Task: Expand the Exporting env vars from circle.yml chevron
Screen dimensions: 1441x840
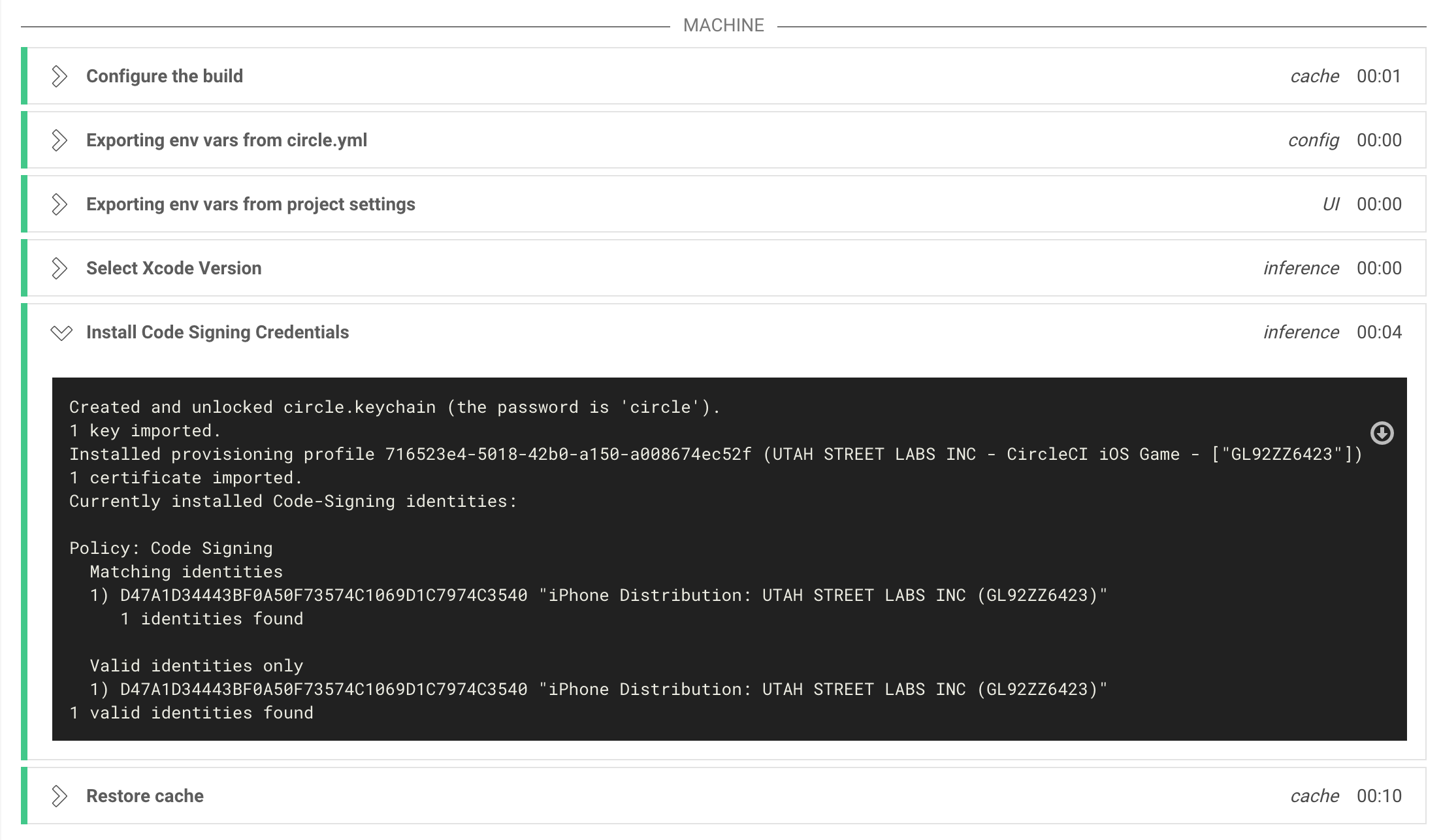Action: coord(59,140)
